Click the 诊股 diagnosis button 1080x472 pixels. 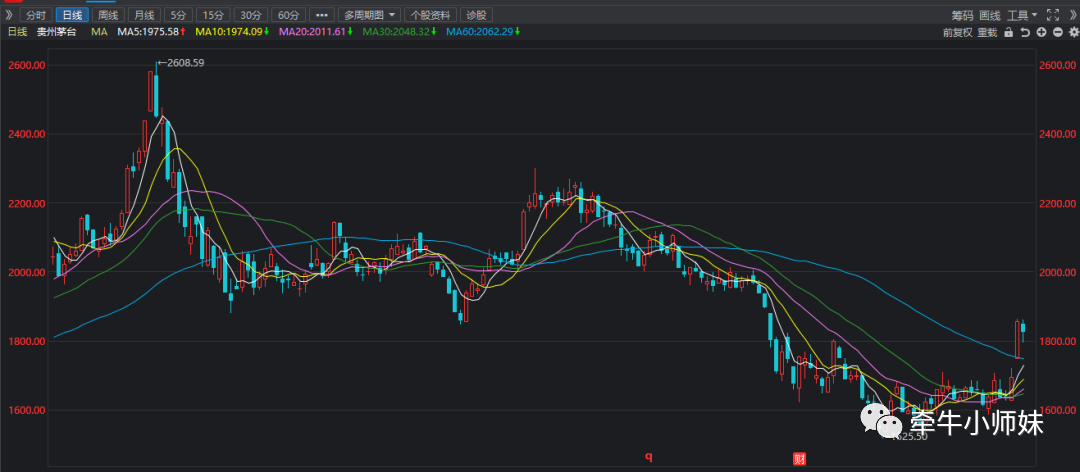(x=477, y=15)
